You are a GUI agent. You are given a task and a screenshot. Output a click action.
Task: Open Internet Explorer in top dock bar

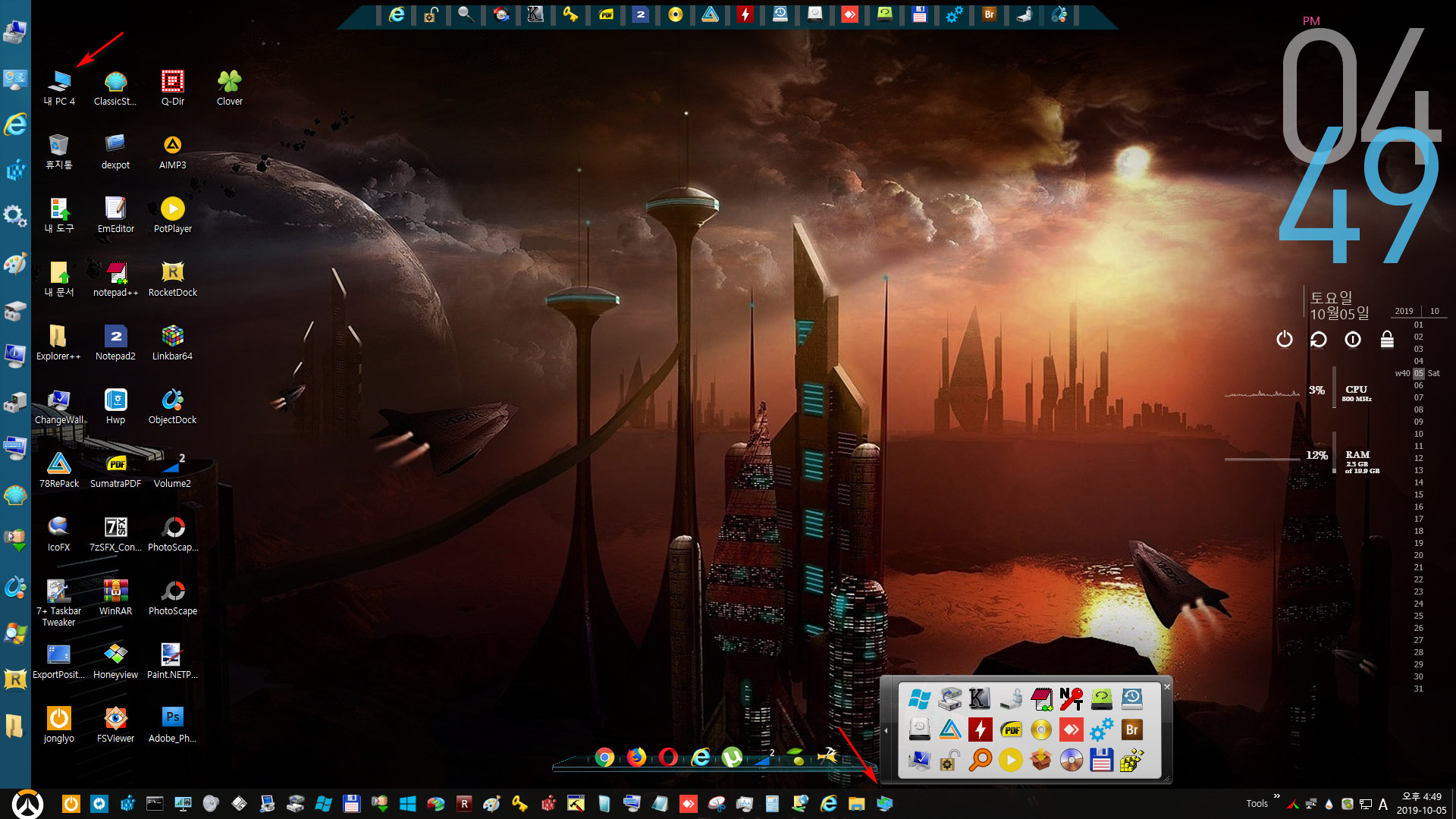(x=397, y=14)
